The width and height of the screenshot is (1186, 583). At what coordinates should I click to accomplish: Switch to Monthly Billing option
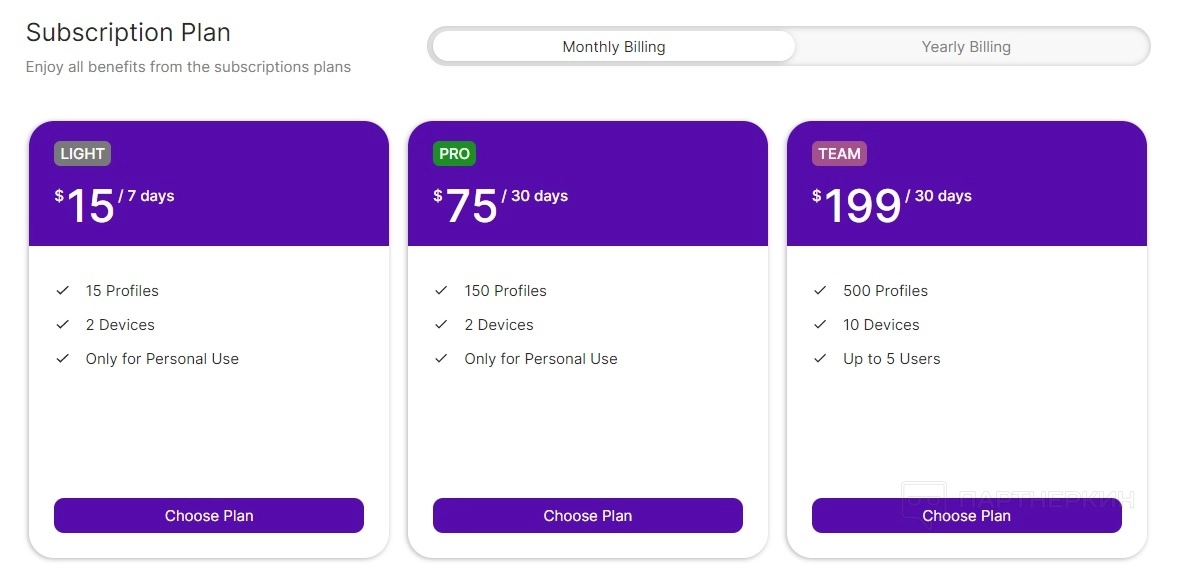click(x=613, y=47)
